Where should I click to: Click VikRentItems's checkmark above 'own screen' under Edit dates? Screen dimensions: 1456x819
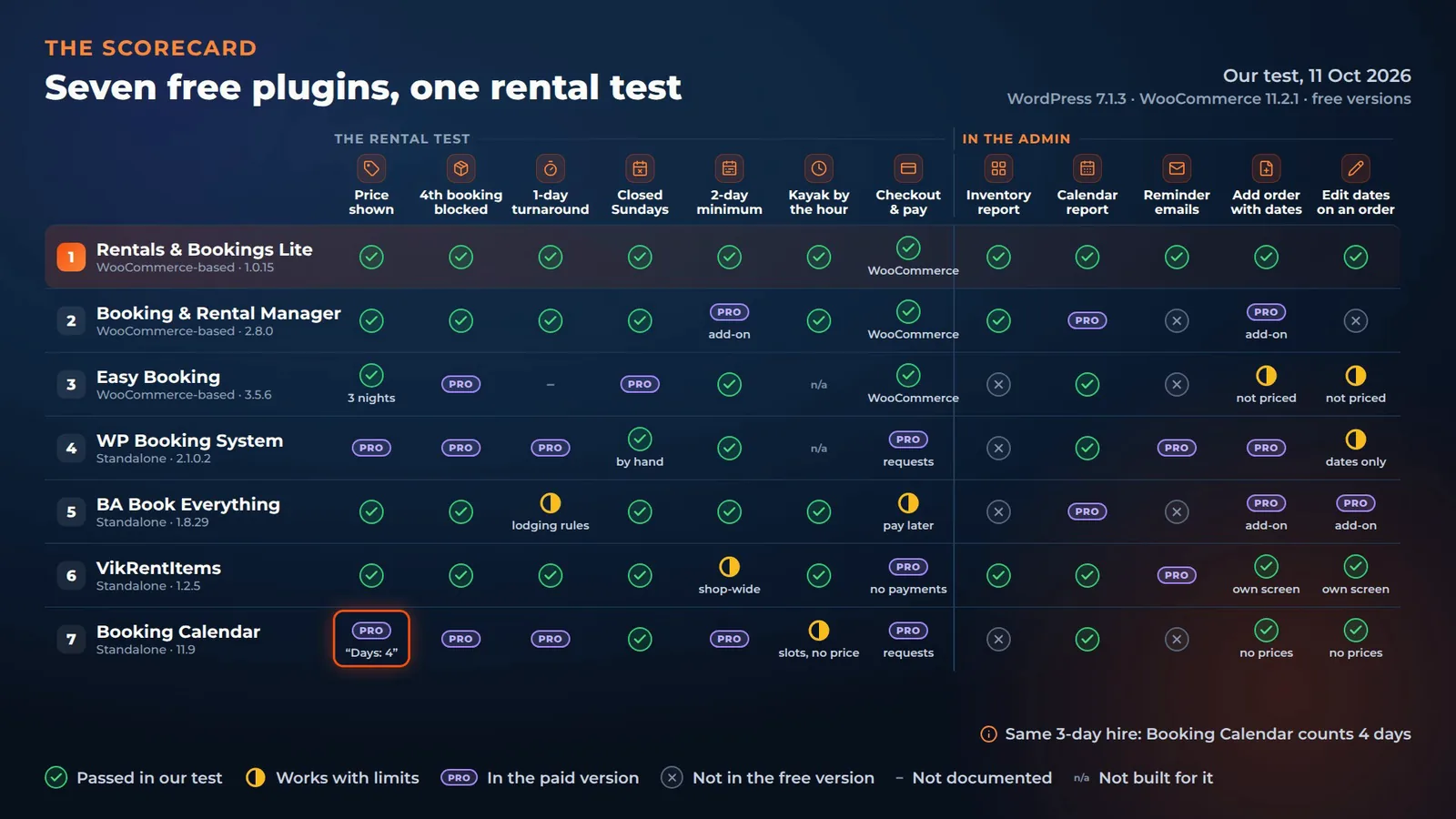pyautogui.click(x=1356, y=566)
